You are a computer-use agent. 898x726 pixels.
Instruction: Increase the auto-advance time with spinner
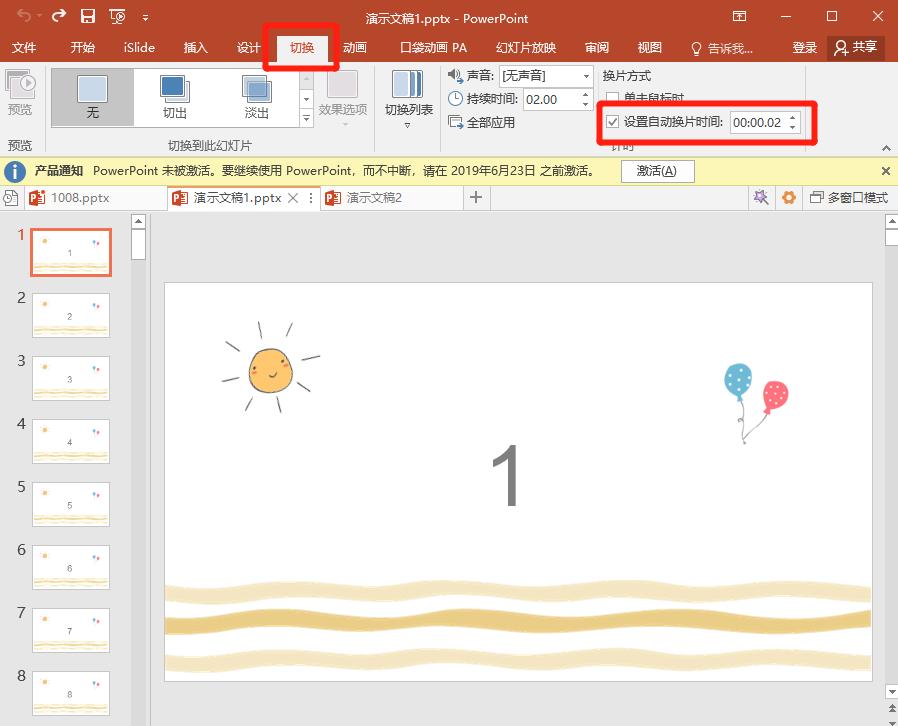(793, 118)
